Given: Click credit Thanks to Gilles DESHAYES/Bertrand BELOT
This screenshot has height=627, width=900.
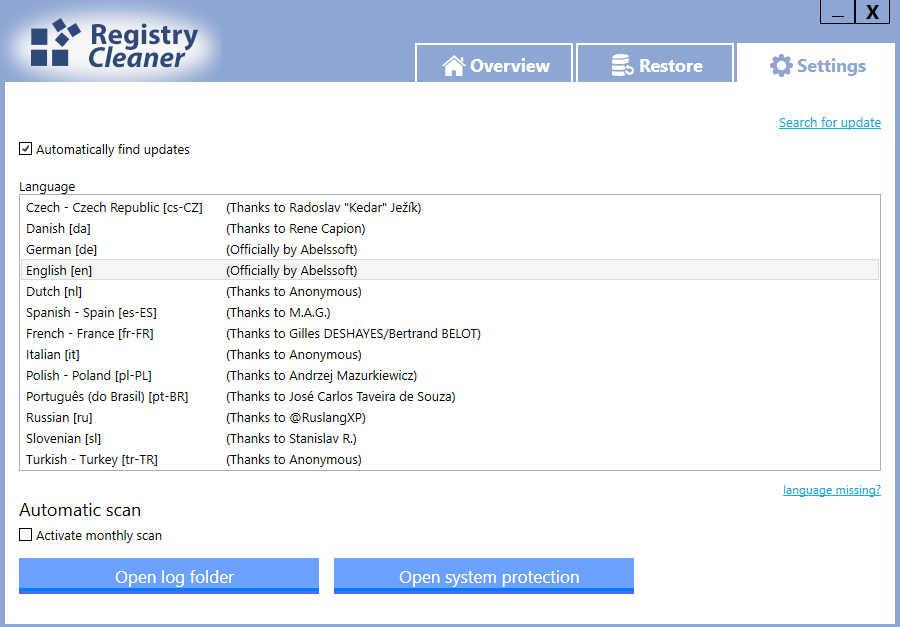Looking at the screenshot, I should [354, 334].
